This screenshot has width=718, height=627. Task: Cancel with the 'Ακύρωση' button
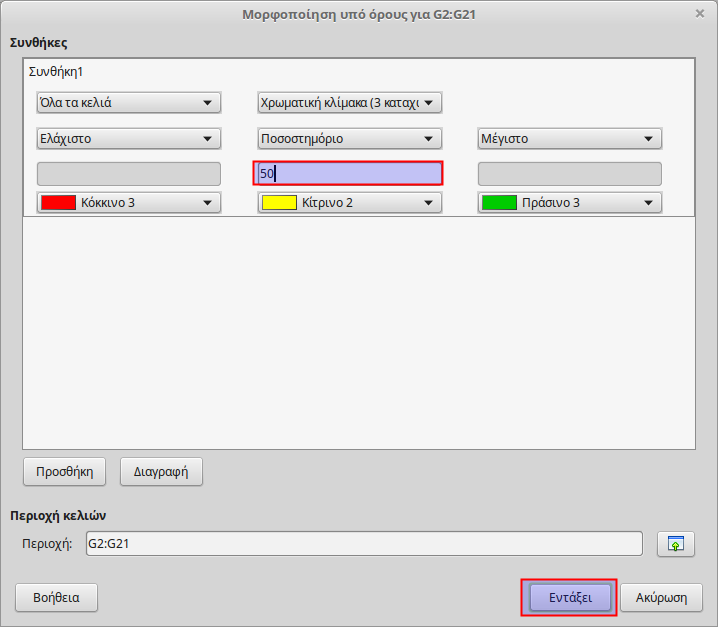[x=661, y=598]
